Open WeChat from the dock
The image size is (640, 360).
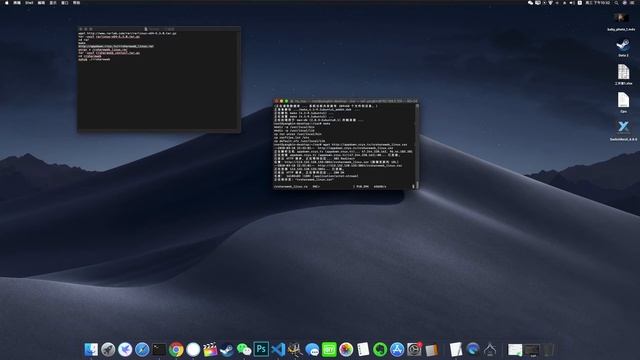244,349
